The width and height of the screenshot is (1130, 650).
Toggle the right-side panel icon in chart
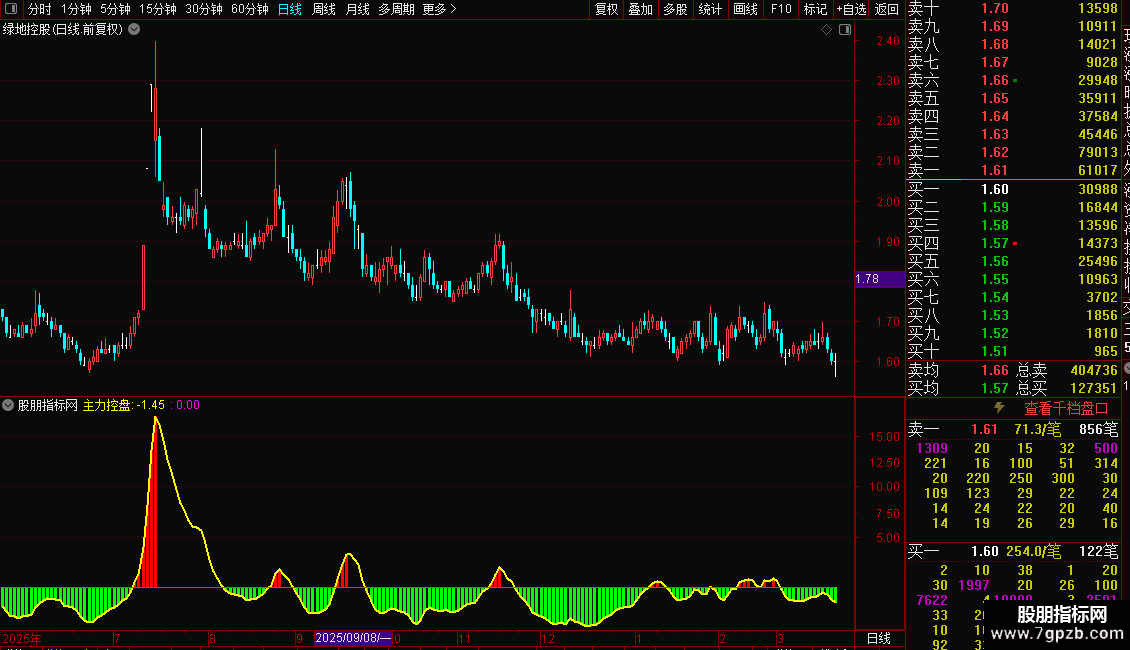tap(845, 30)
